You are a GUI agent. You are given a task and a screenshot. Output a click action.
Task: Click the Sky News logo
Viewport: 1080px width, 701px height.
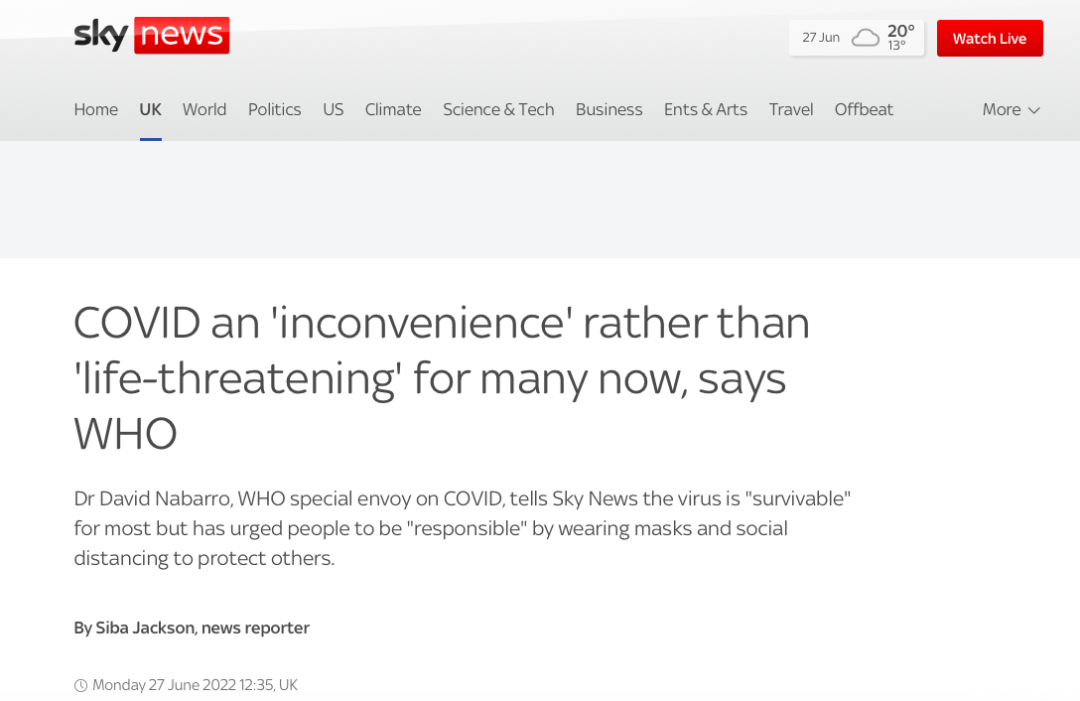pos(151,36)
